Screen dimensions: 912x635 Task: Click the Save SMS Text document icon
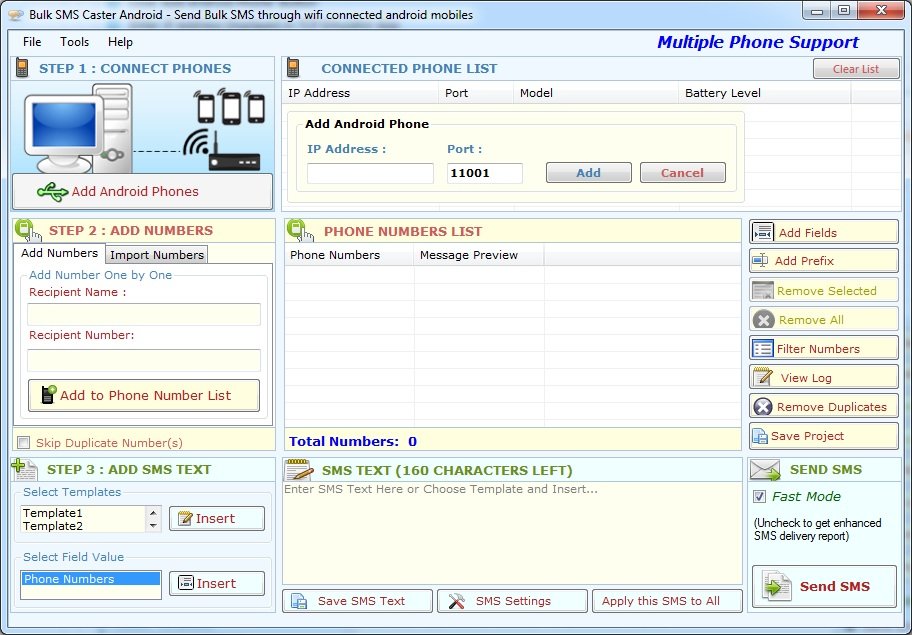299,601
